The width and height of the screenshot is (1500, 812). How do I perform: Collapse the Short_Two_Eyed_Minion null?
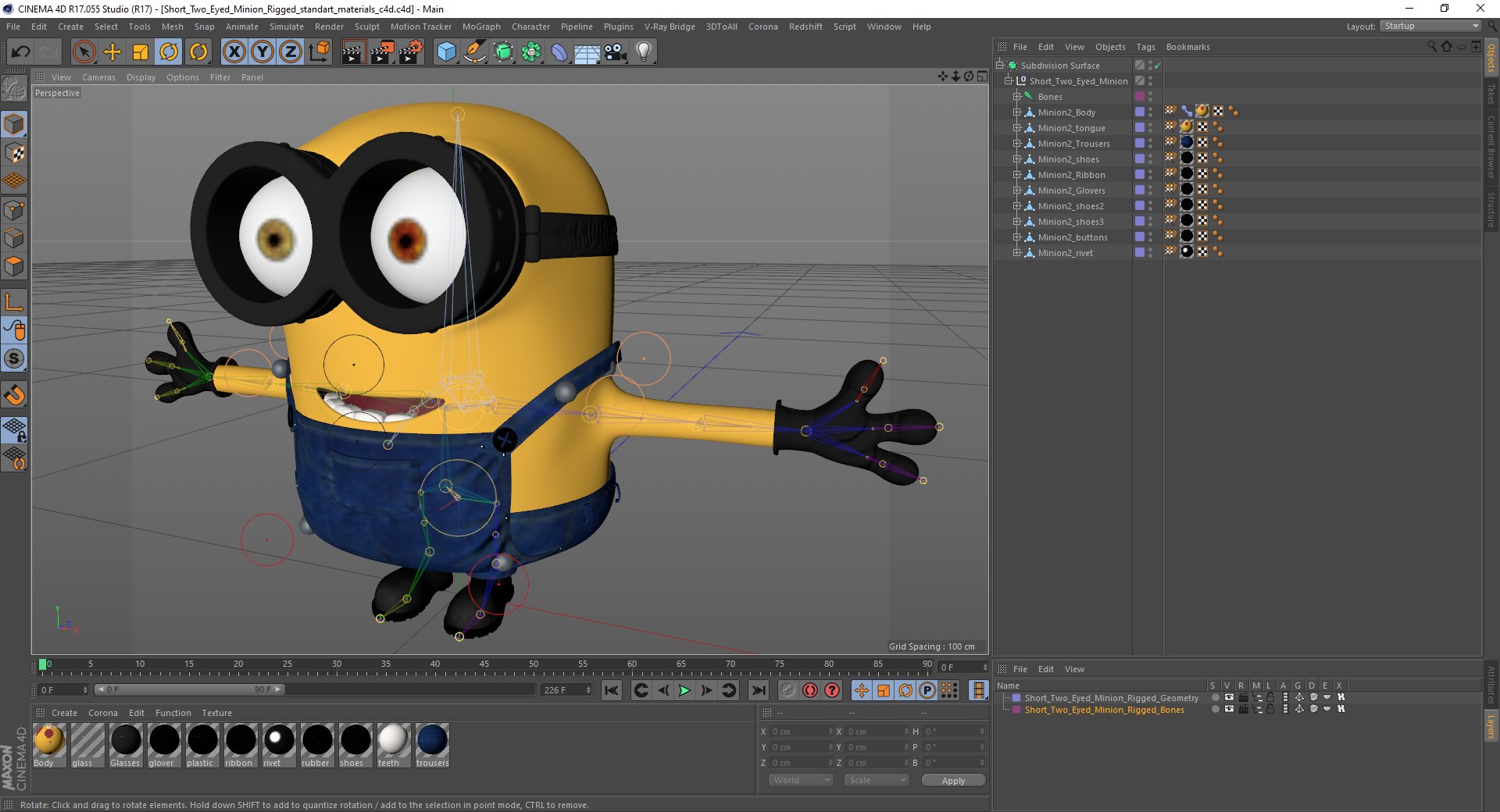point(1009,80)
